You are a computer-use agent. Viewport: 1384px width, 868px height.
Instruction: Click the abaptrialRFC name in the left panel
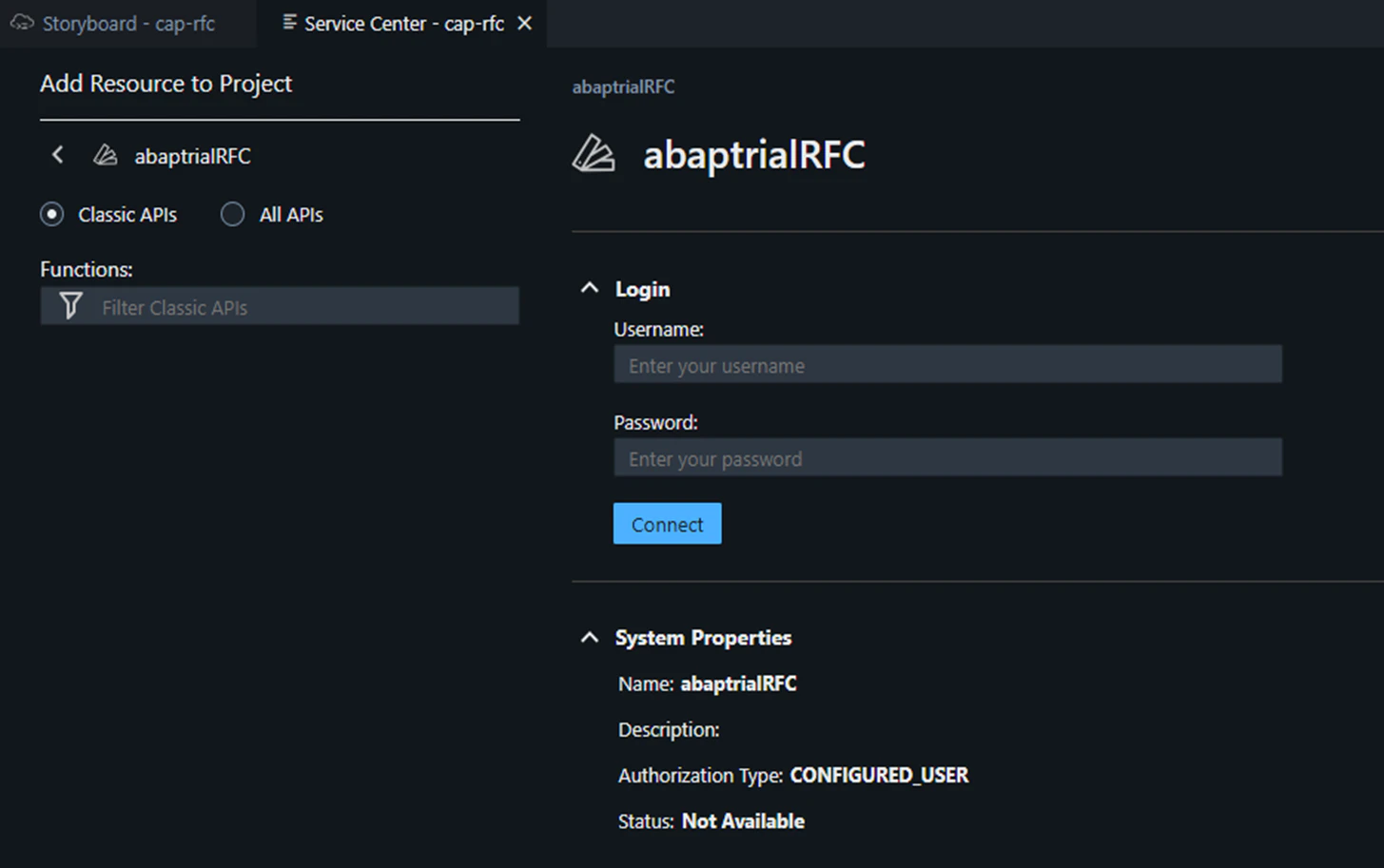[192, 156]
